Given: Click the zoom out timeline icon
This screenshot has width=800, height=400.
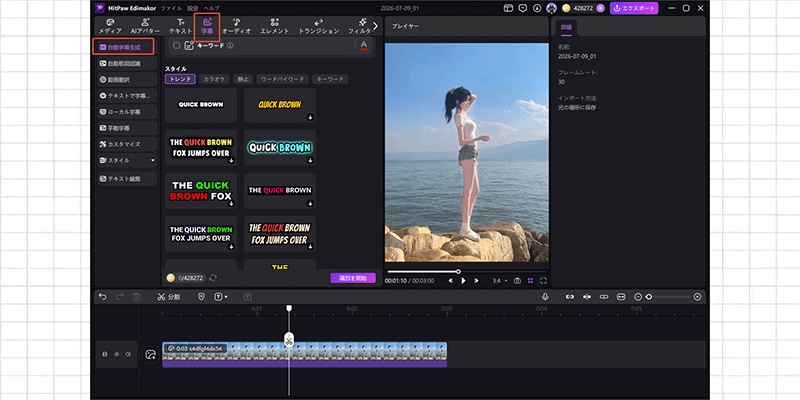Looking at the screenshot, I should coord(638,296).
